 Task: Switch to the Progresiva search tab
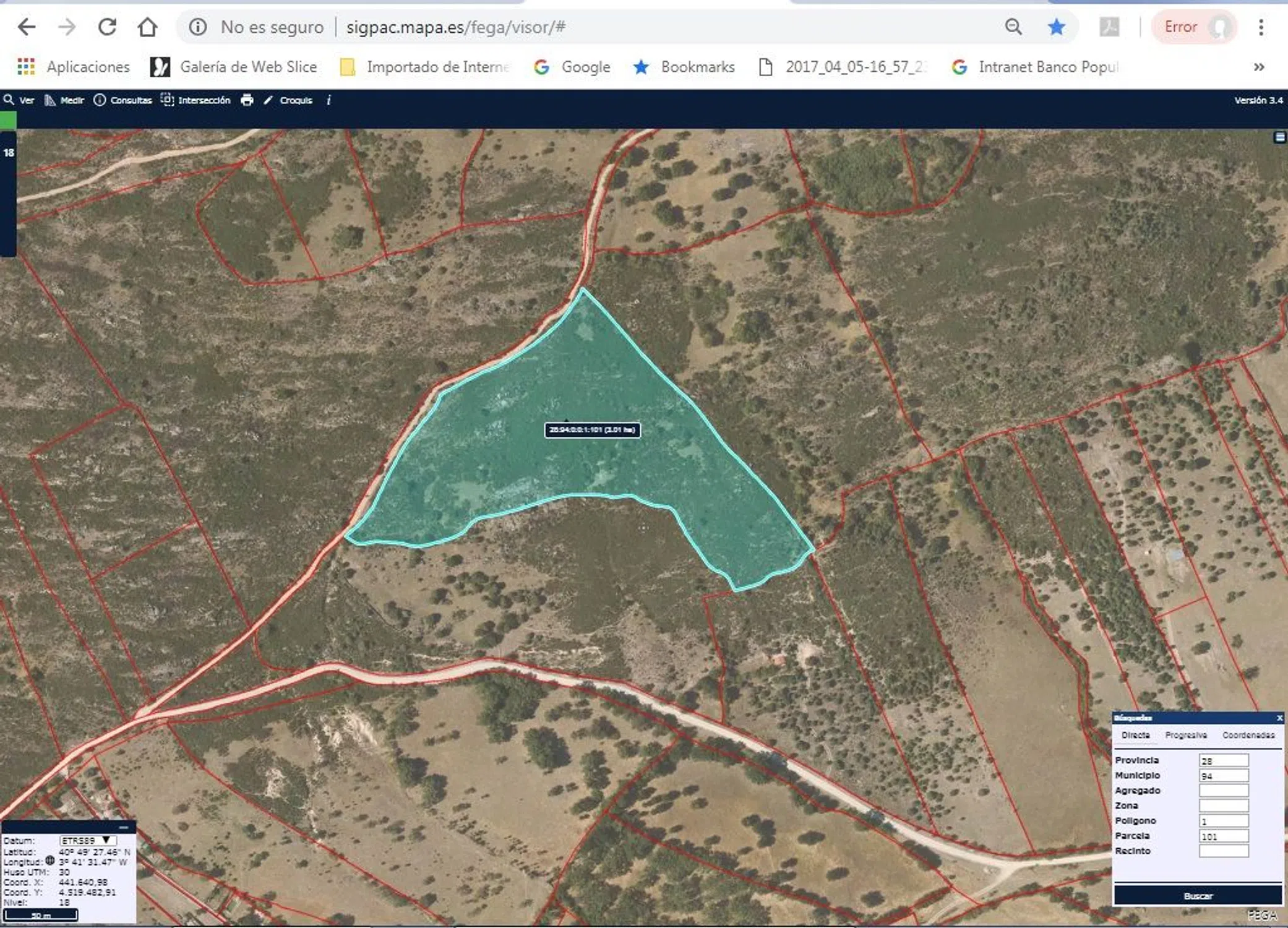[1185, 735]
